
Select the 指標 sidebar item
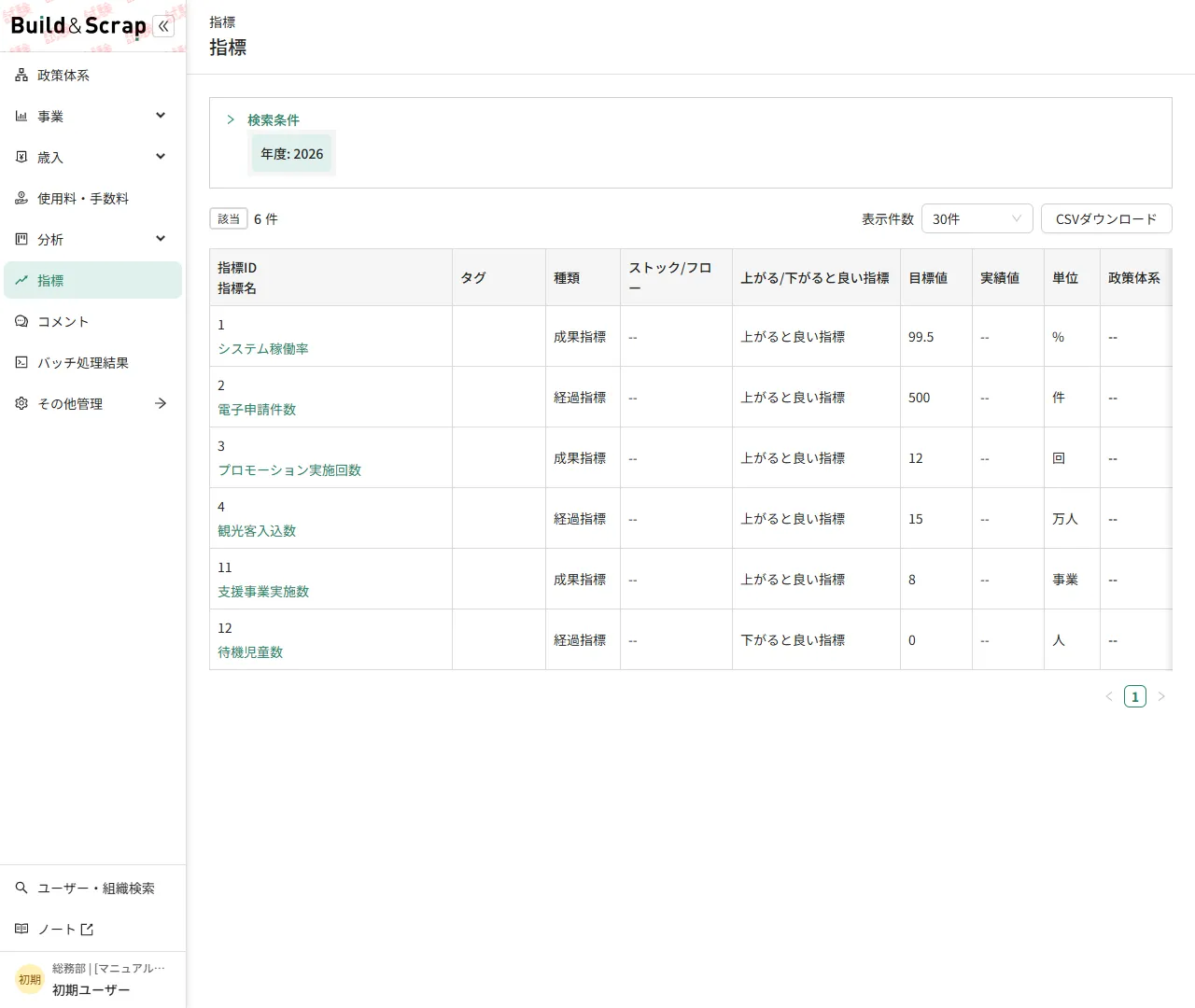92,280
